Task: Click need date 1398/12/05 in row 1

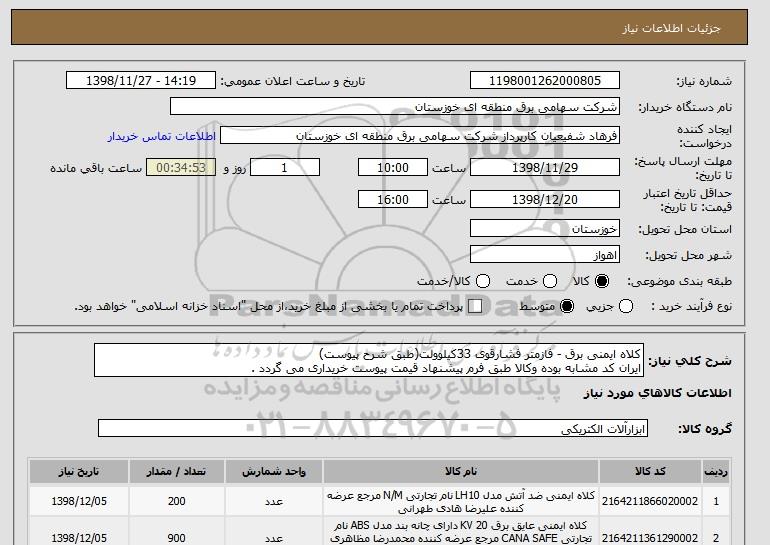Action: pyautogui.click(x=79, y=501)
